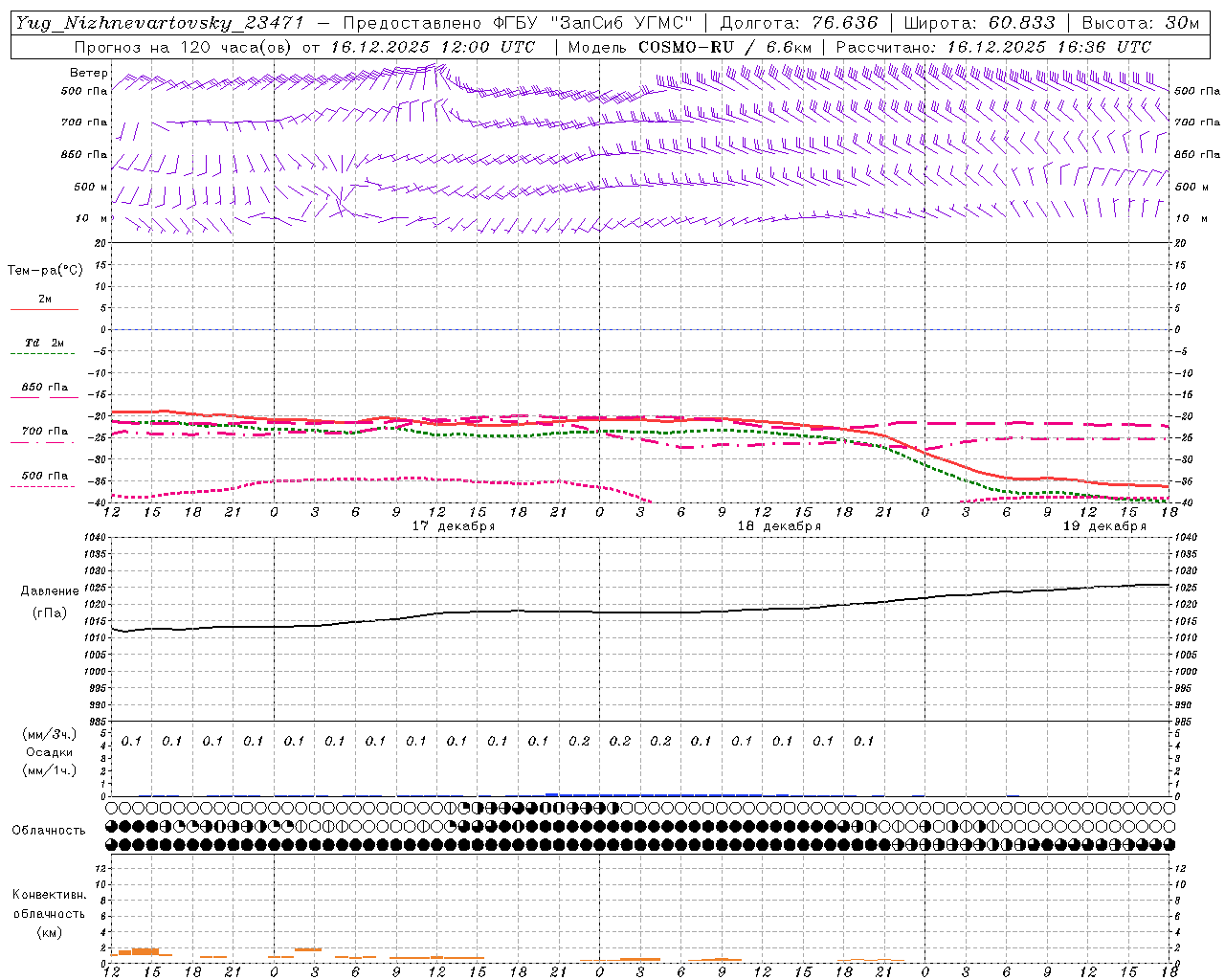Viewport: 1225px width, 980px height.
Task: Click the '(км)' unit under convective cloudiness
Action: click(x=49, y=932)
